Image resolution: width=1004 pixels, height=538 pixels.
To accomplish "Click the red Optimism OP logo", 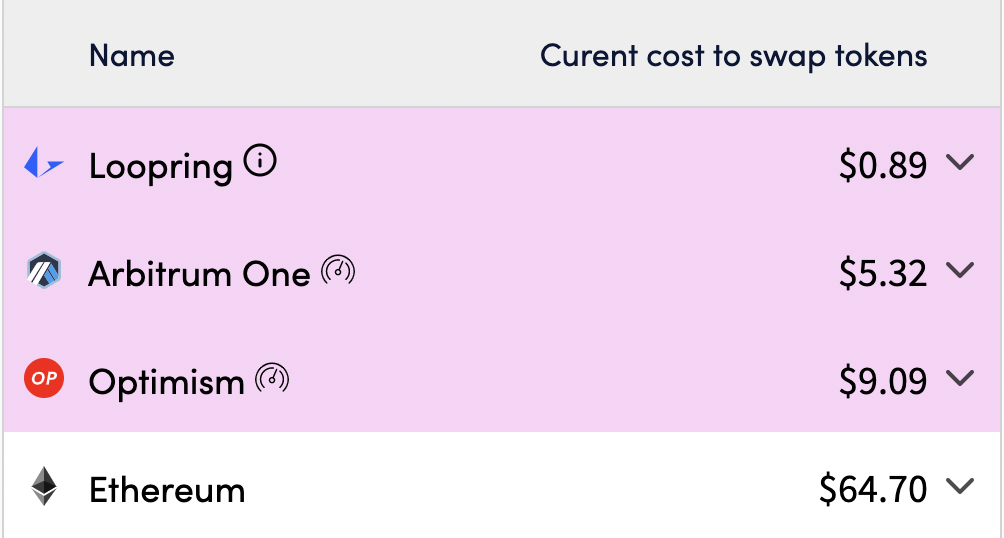I will [44, 380].
